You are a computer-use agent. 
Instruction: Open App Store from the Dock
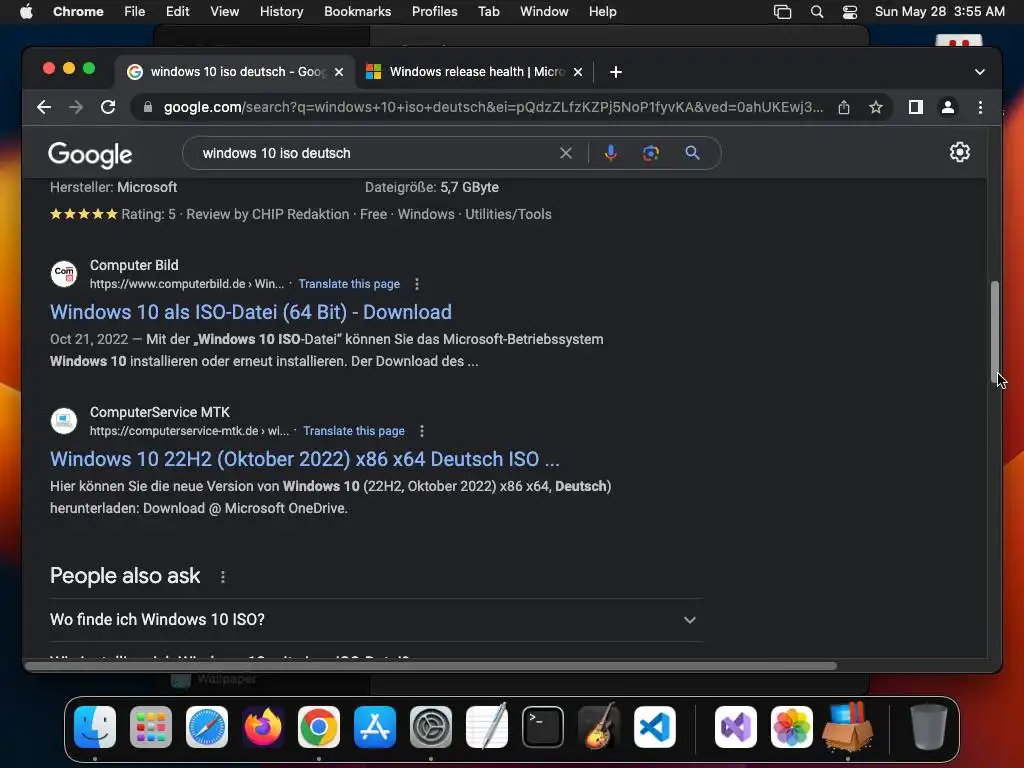pyautogui.click(x=375, y=727)
